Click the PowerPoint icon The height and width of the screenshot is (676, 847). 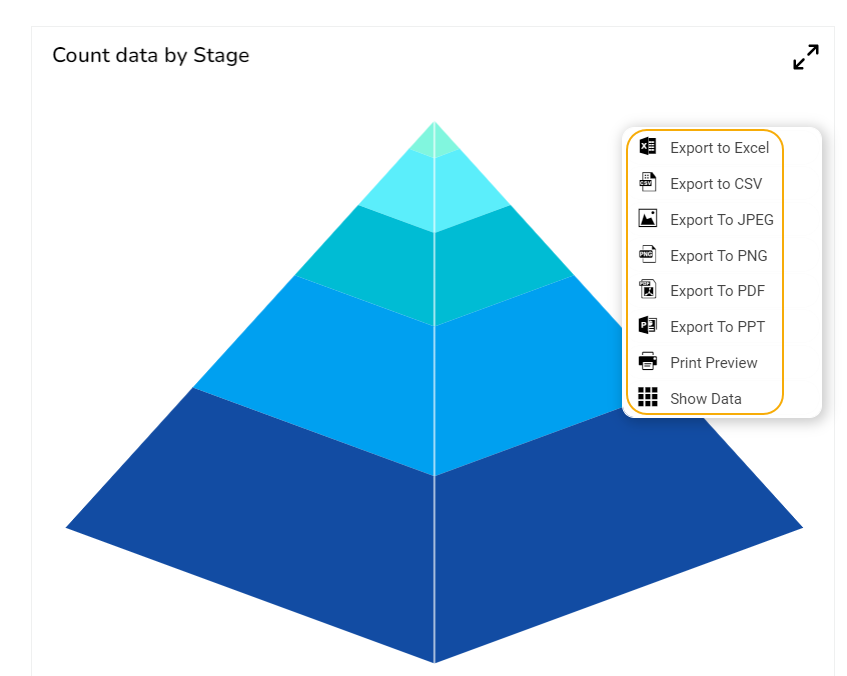coord(648,326)
